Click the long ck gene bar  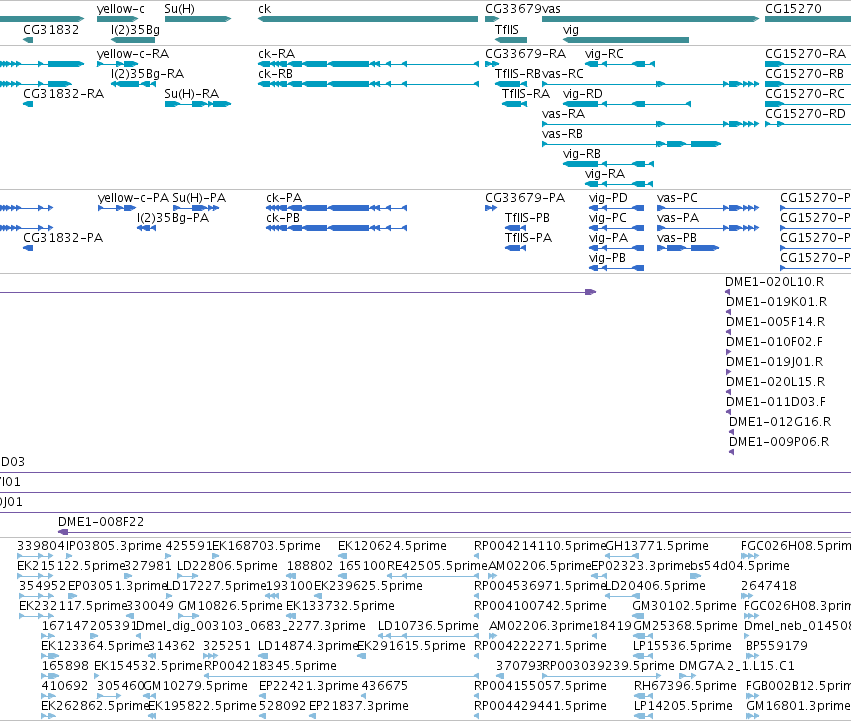tap(368, 19)
